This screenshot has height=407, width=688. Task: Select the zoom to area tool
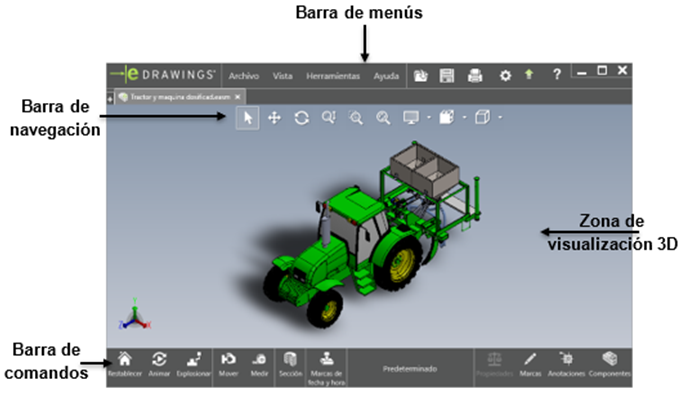point(356,118)
